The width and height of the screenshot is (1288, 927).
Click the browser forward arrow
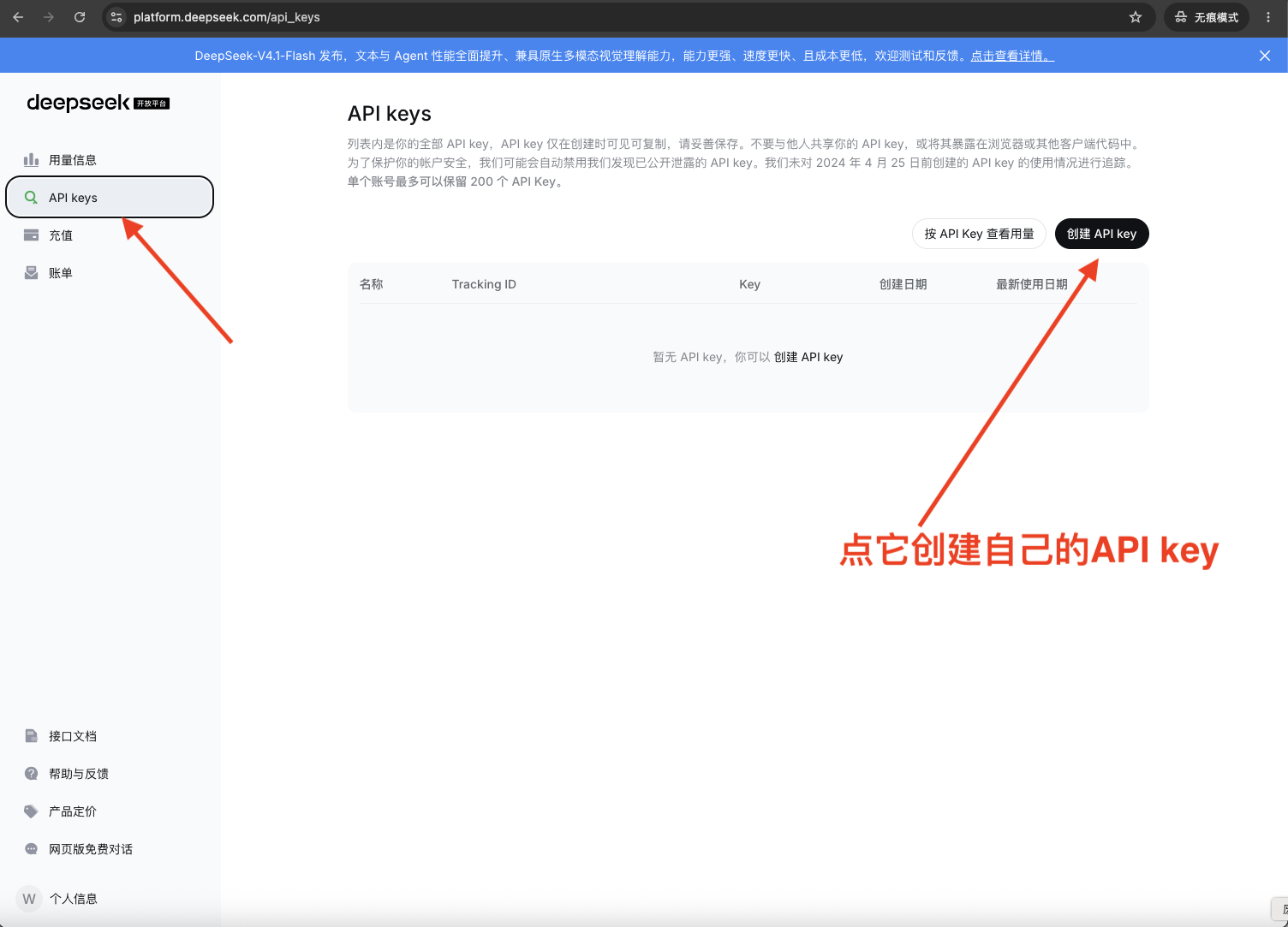pos(49,17)
